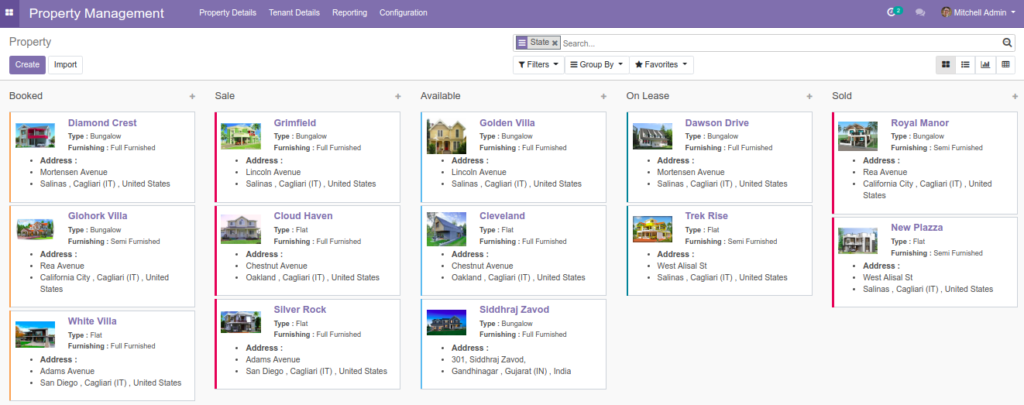The width and height of the screenshot is (1024, 405).
Task: Add a card in the Sold column
Action: (1015, 96)
